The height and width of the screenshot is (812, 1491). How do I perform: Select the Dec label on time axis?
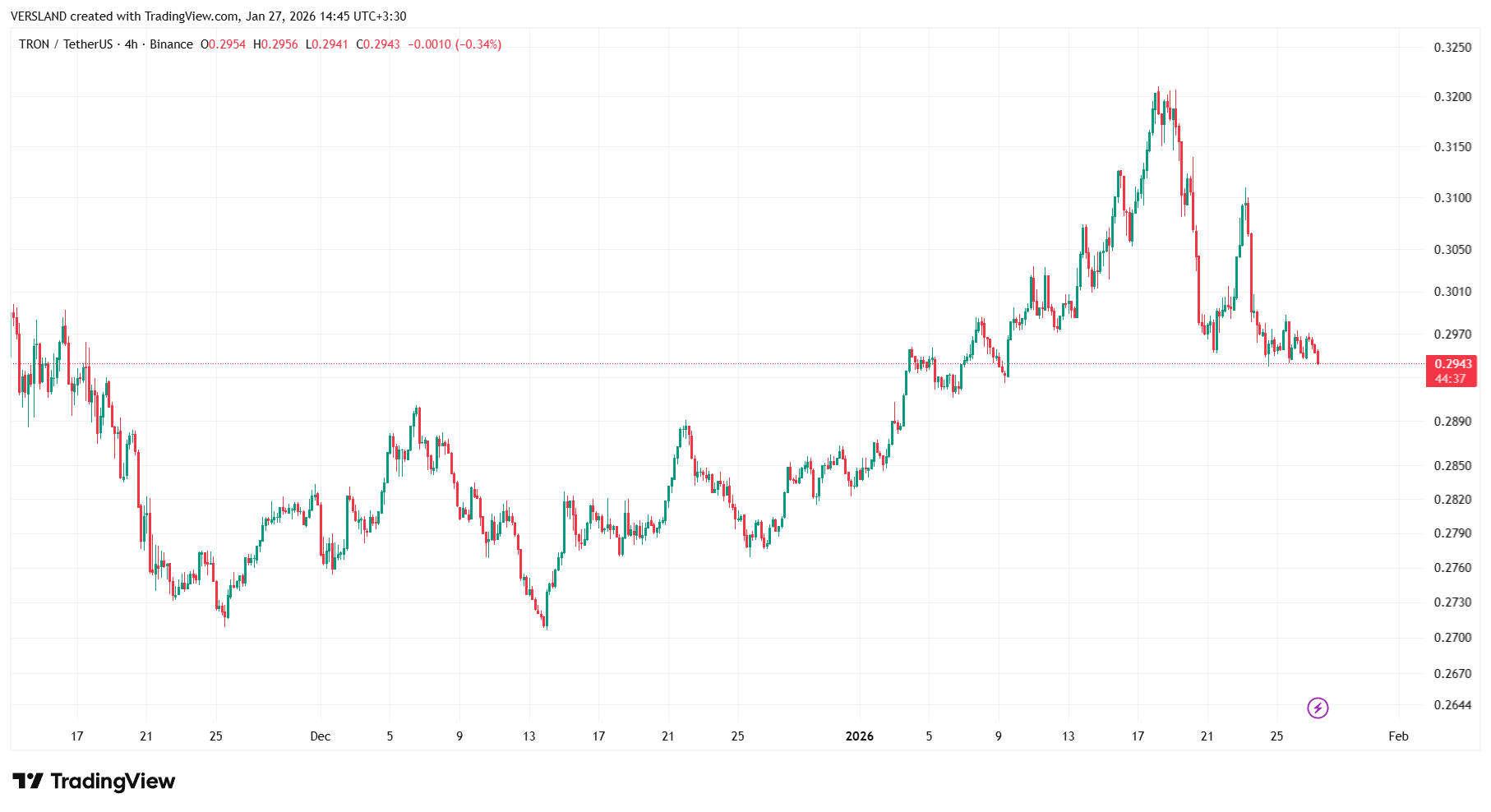pos(320,736)
